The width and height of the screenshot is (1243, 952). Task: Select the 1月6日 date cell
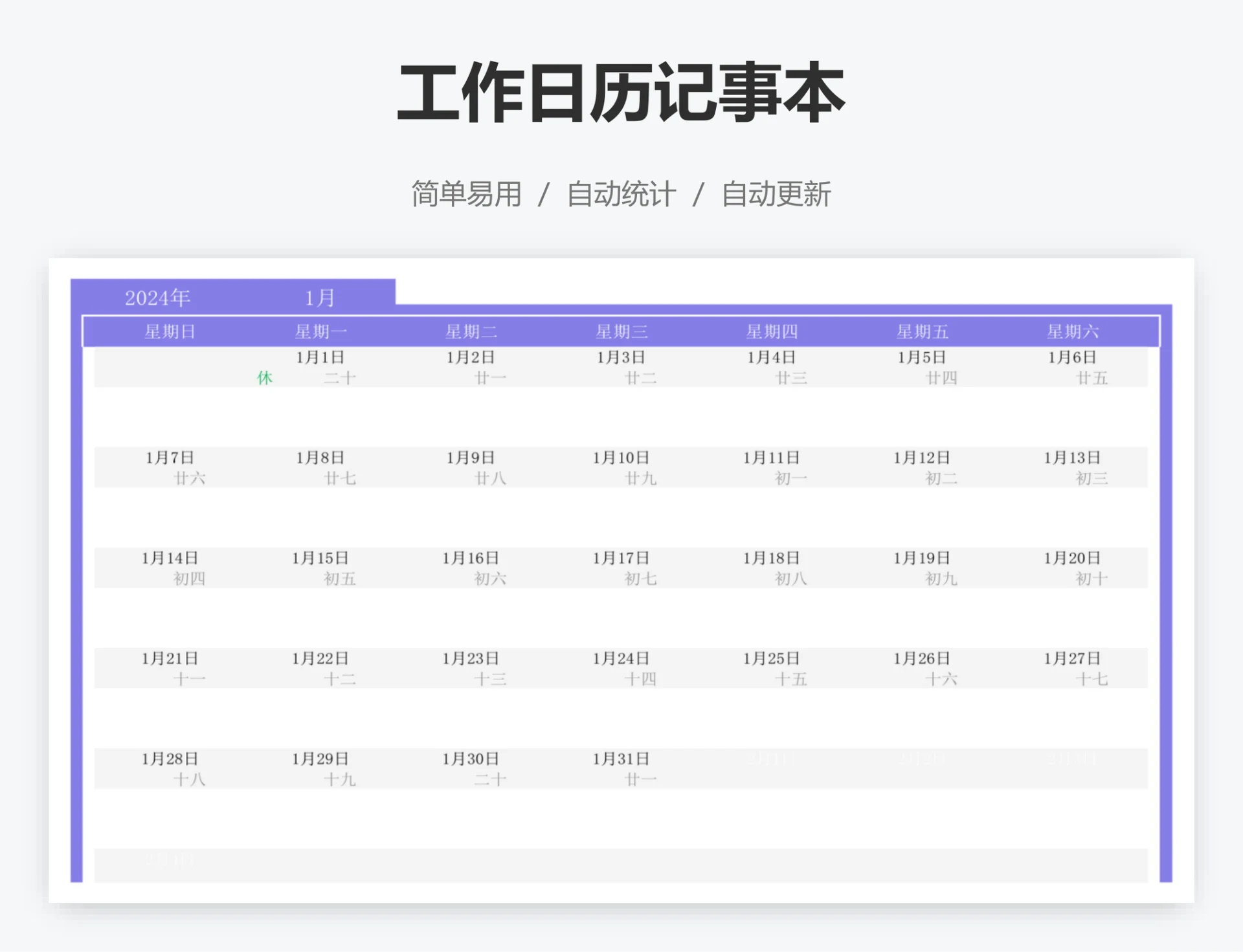pyautogui.click(x=1072, y=357)
